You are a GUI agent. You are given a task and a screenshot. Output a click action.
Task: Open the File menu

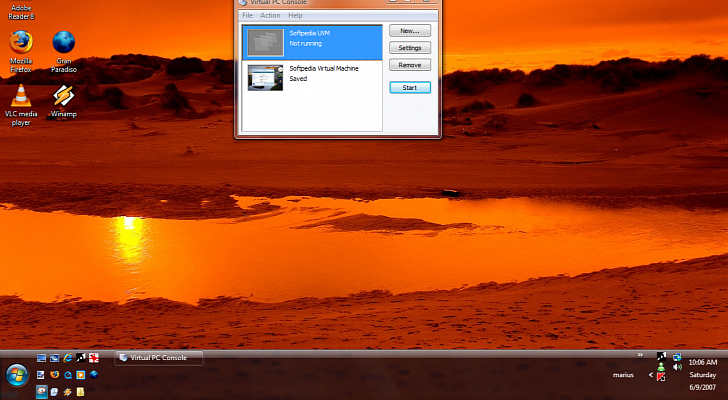click(x=247, y=16)
